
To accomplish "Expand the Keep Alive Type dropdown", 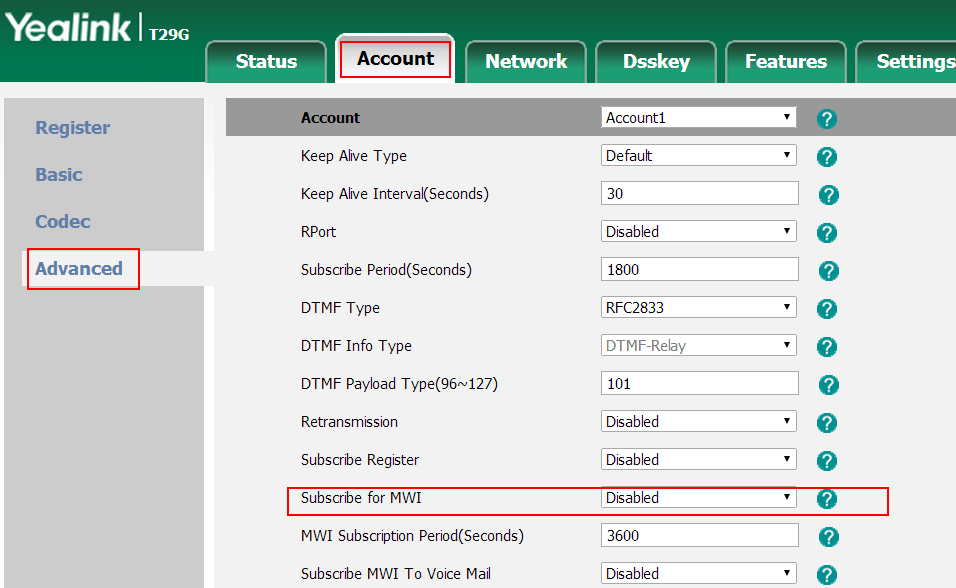I will 699,156.
